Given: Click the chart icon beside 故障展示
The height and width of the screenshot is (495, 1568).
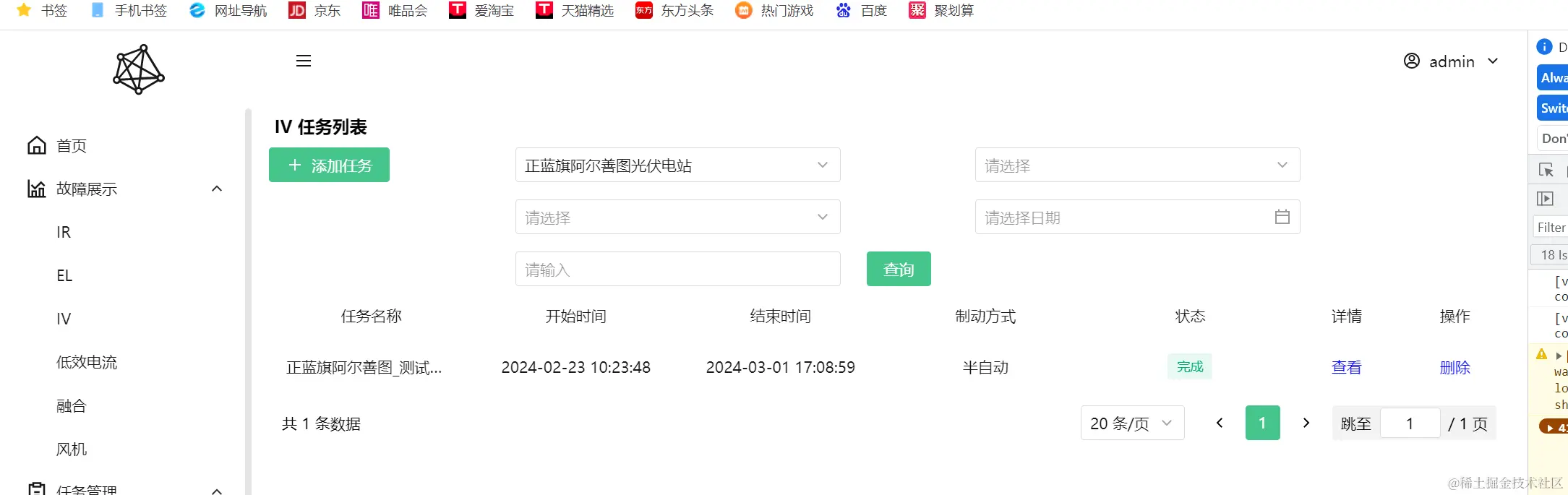Looking at the screenshot, I should coord(37,189).
